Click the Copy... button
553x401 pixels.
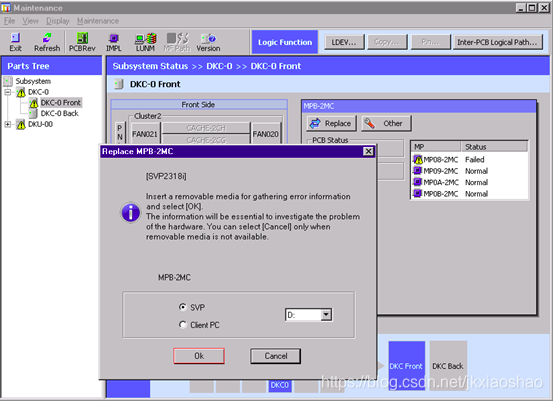387,42
